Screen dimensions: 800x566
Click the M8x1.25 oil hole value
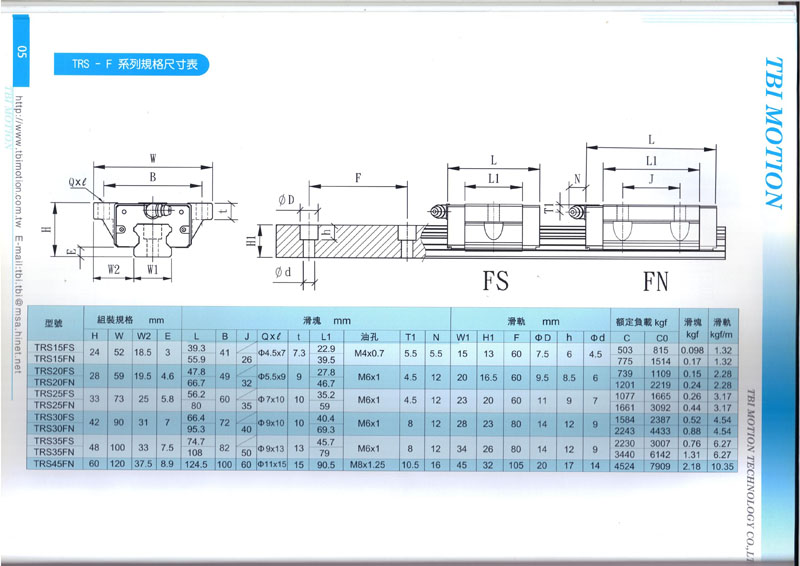coord(368,465)
